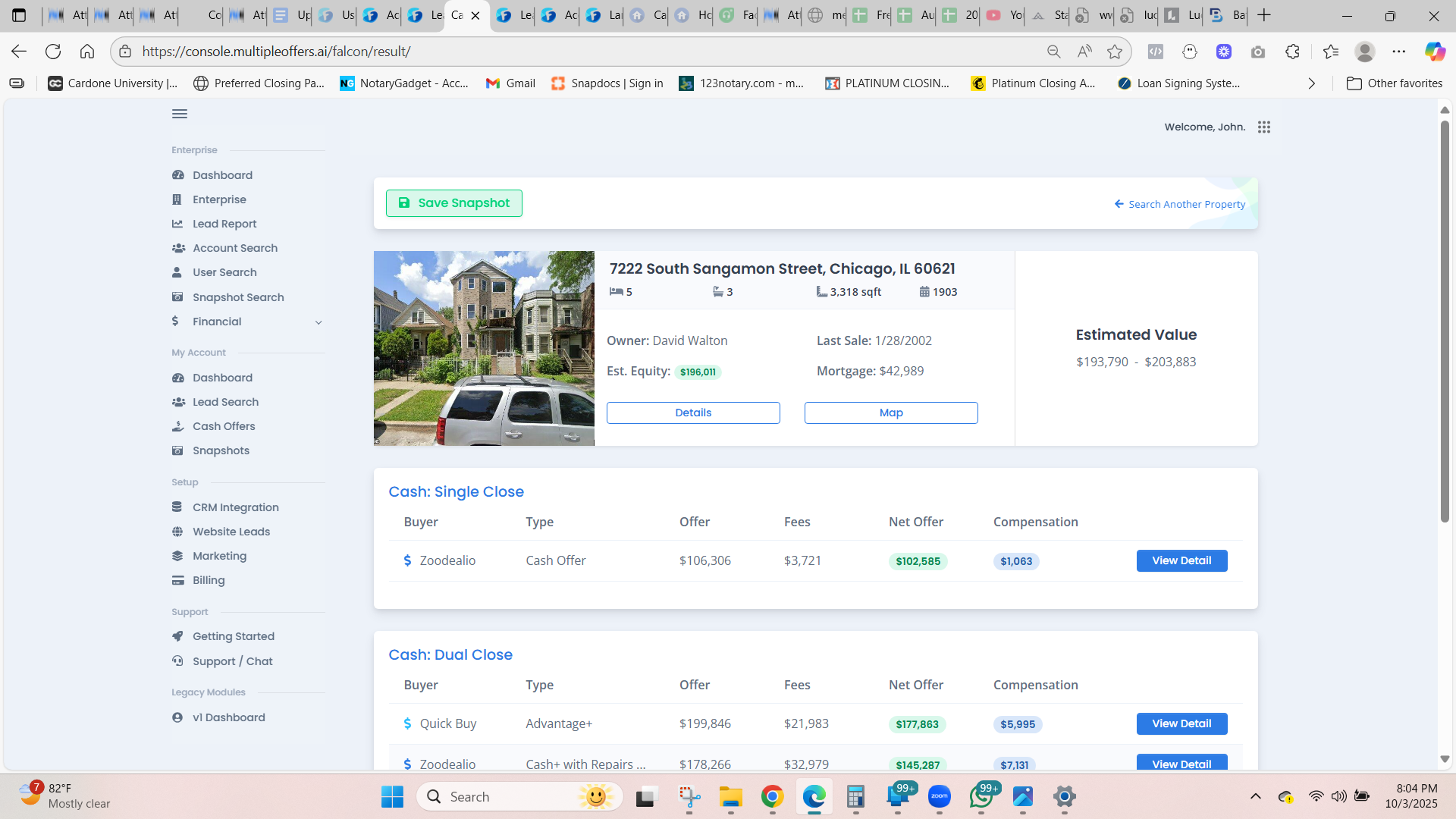Click the apps grid icon near Welcome, John
1456x819 pixels.
1264,127
